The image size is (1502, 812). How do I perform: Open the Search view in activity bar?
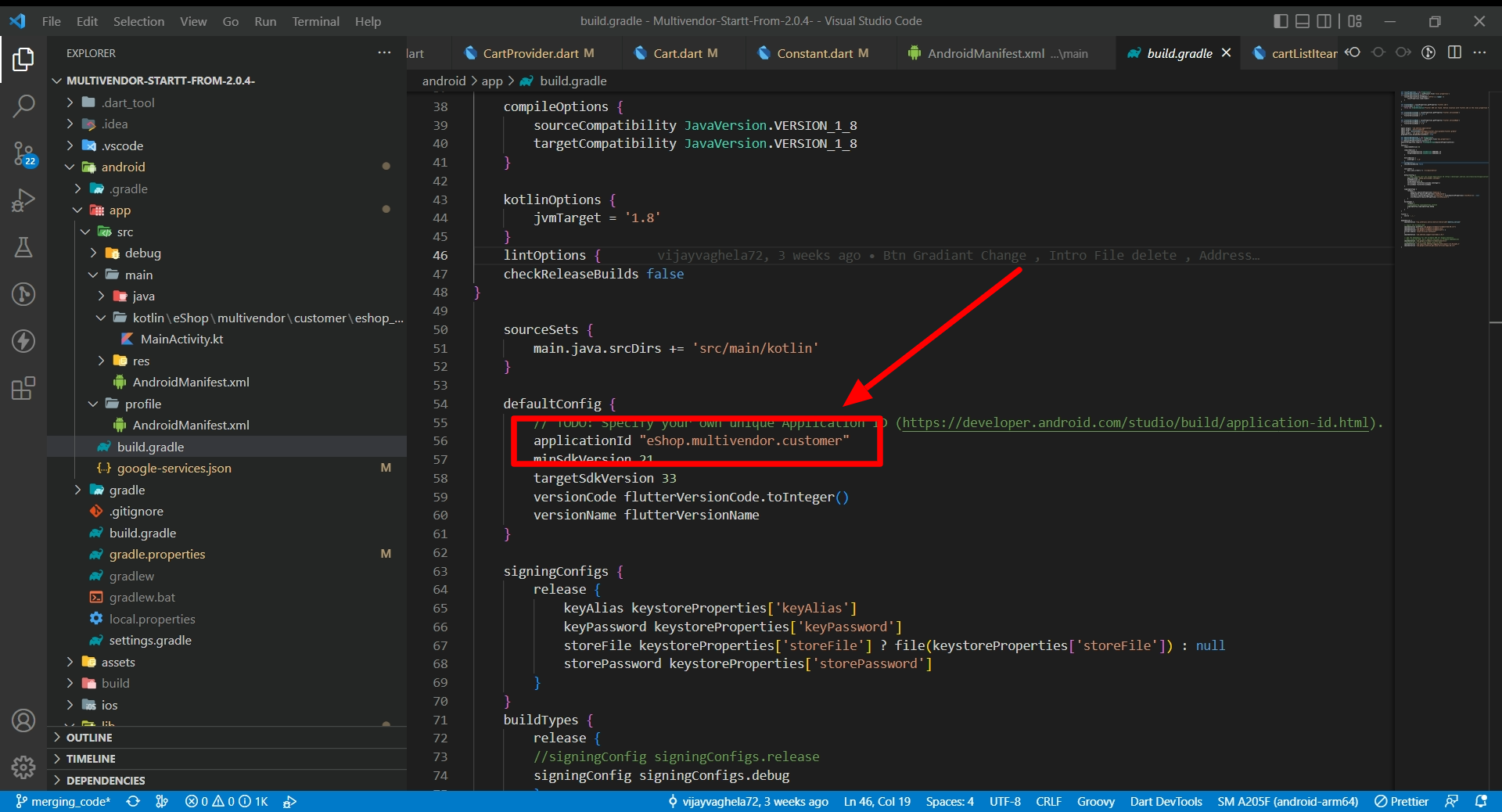click(x=23, y=106)
